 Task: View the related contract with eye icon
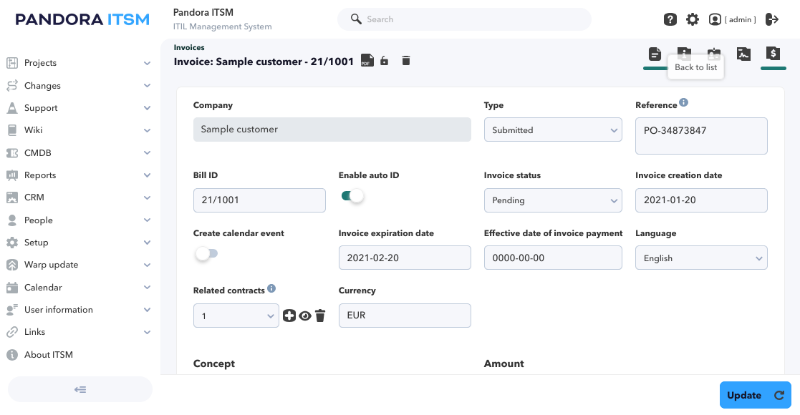coord(305,316)
